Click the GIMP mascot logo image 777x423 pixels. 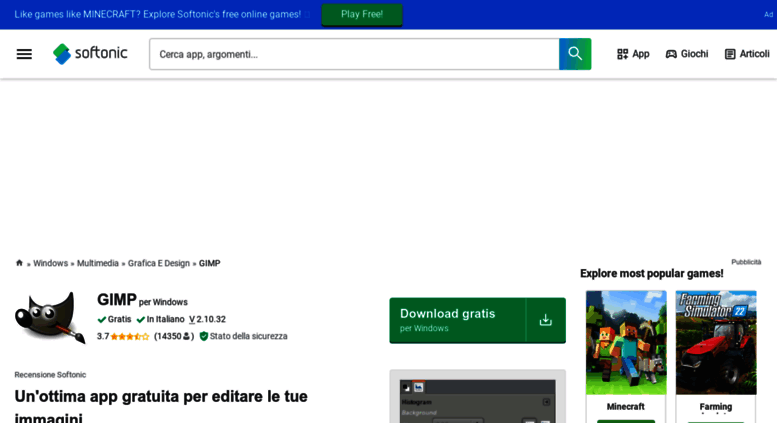(50, 317)
